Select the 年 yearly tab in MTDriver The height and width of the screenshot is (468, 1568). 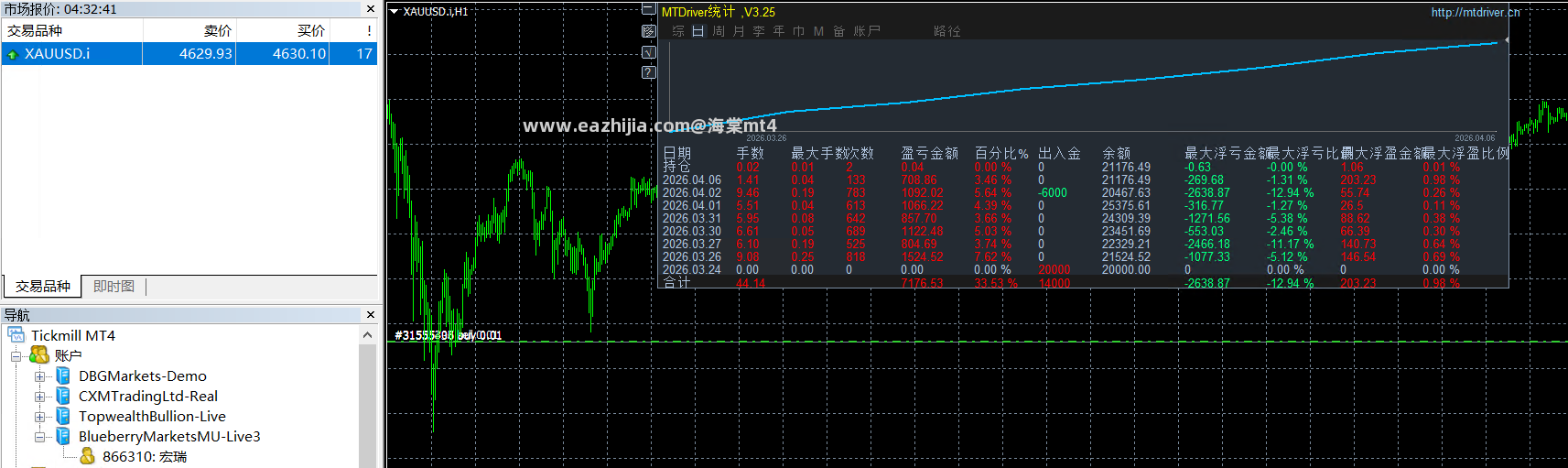tap(779, 31)
